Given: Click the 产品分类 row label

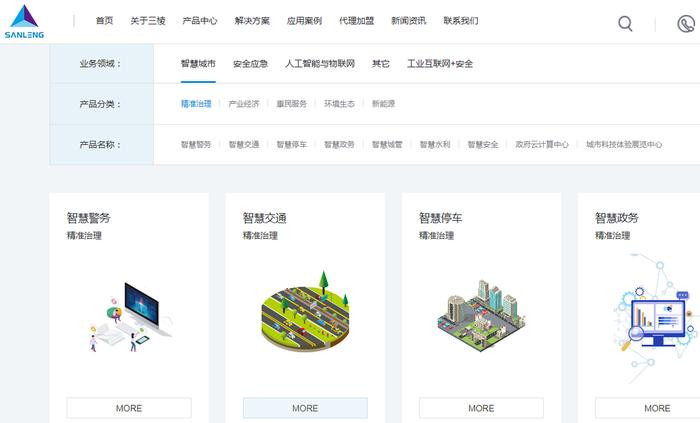Looking at the screenshot, I should [x=100, y=104].
